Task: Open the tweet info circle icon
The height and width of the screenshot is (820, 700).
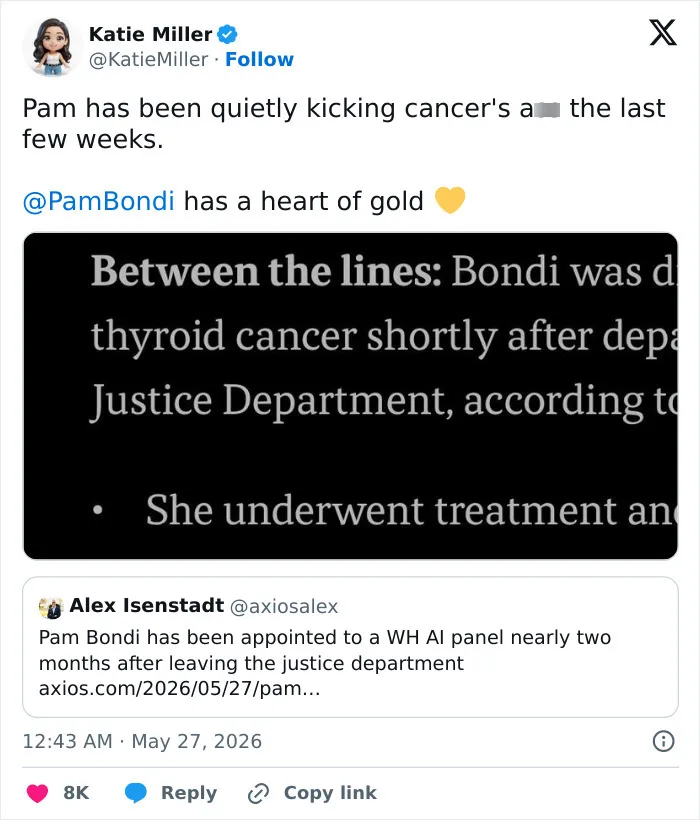Action: click(663, 741)
